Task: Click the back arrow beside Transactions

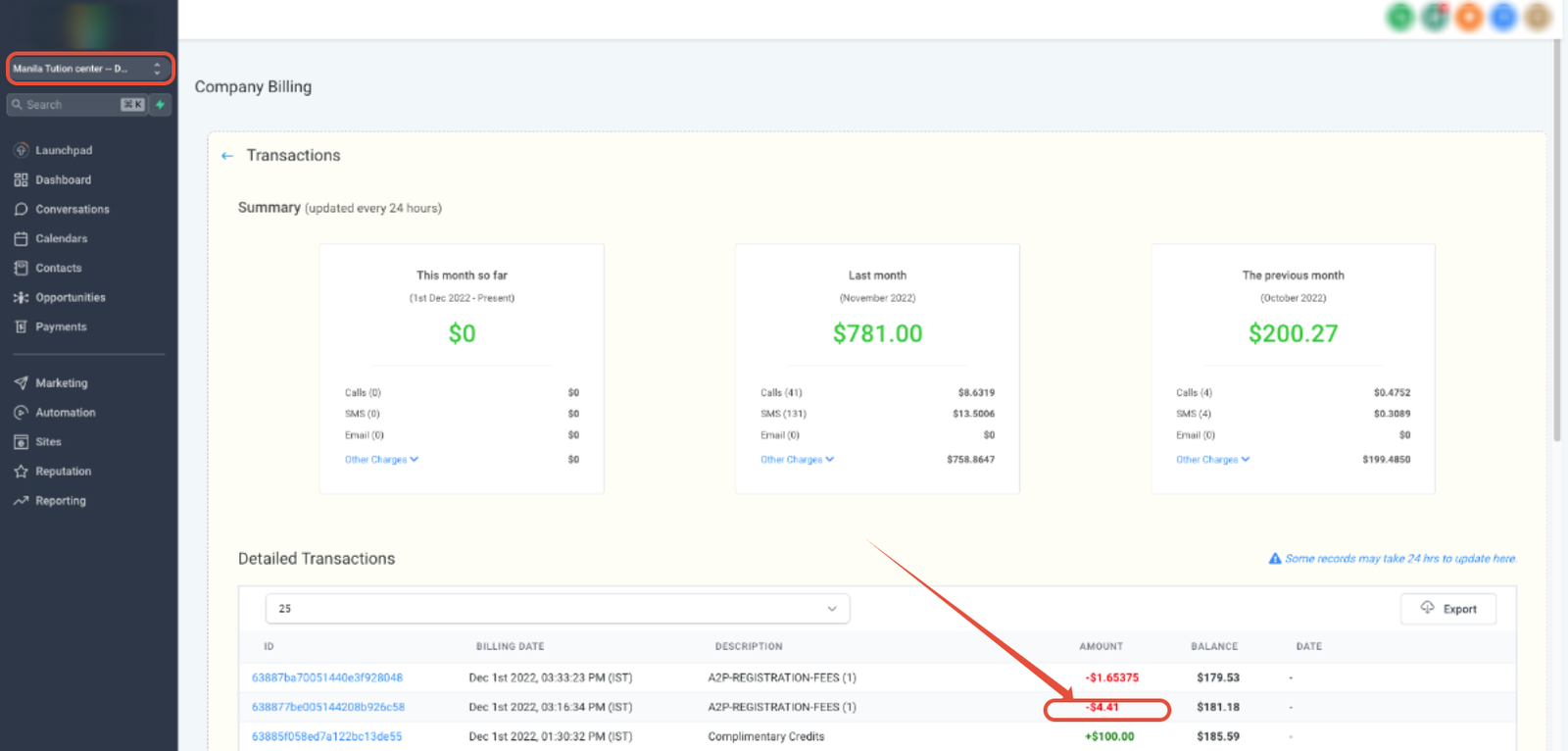Action: point(227,156)
